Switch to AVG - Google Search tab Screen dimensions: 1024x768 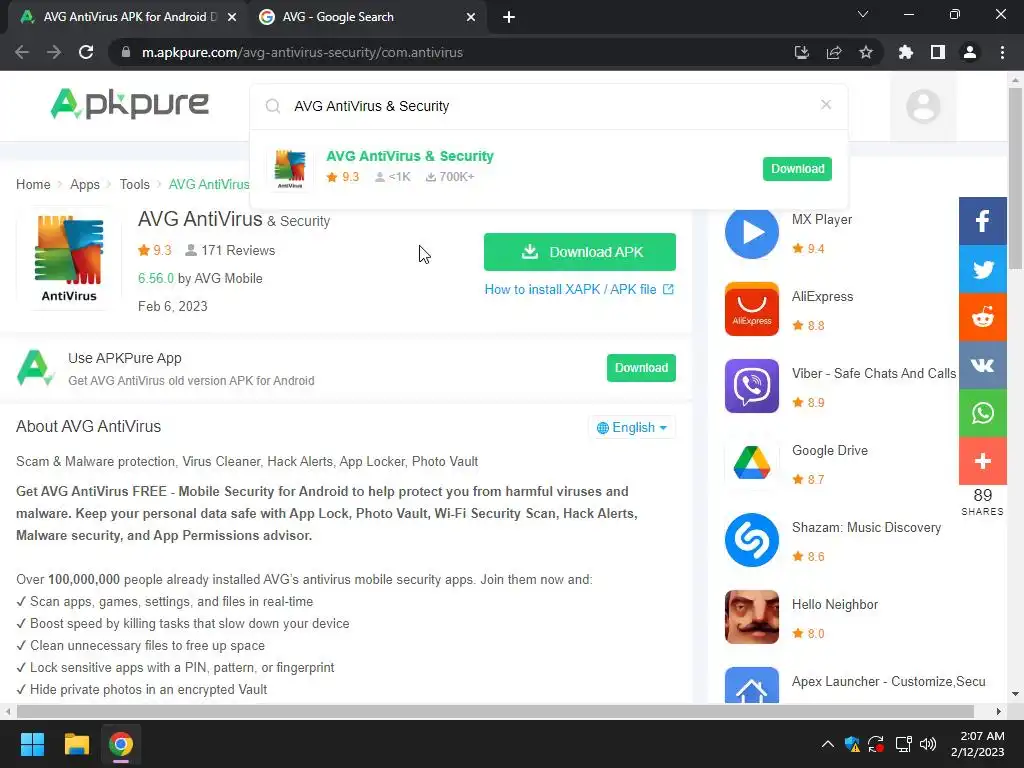368,17
